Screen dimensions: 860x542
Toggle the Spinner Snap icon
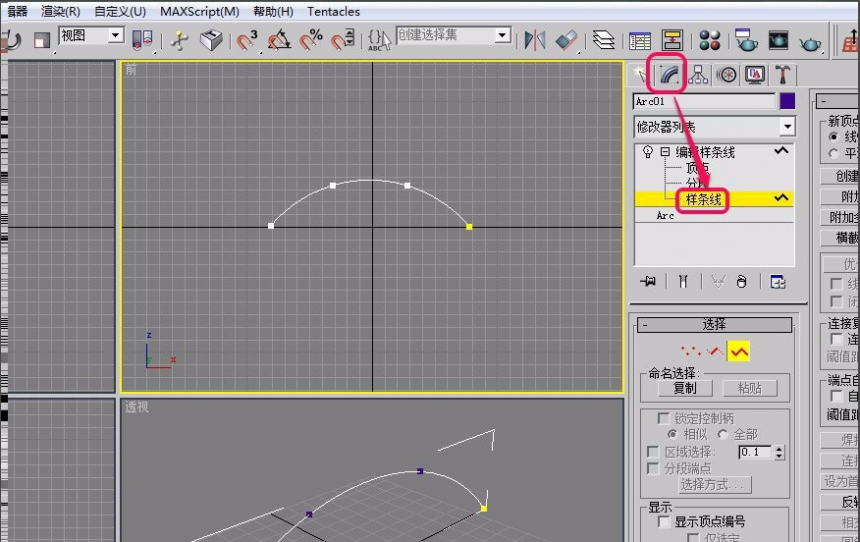click(x=343, y=39)
